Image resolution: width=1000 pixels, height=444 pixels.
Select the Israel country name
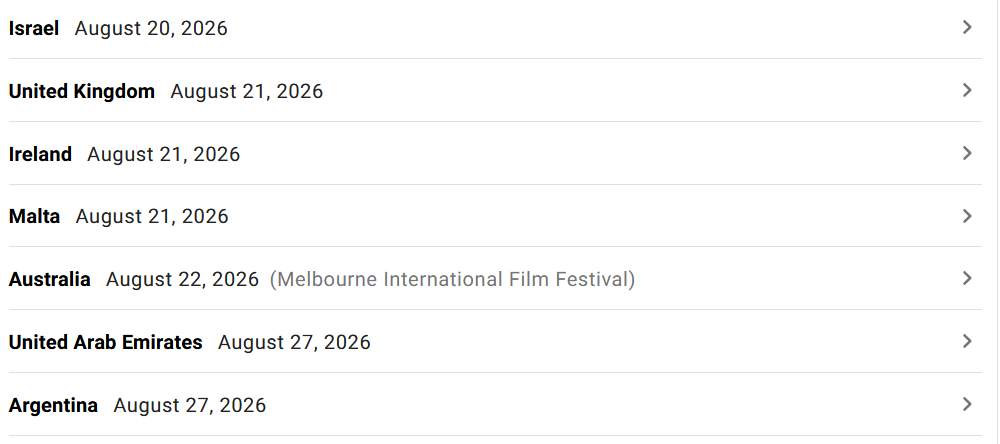pos(34,29)
